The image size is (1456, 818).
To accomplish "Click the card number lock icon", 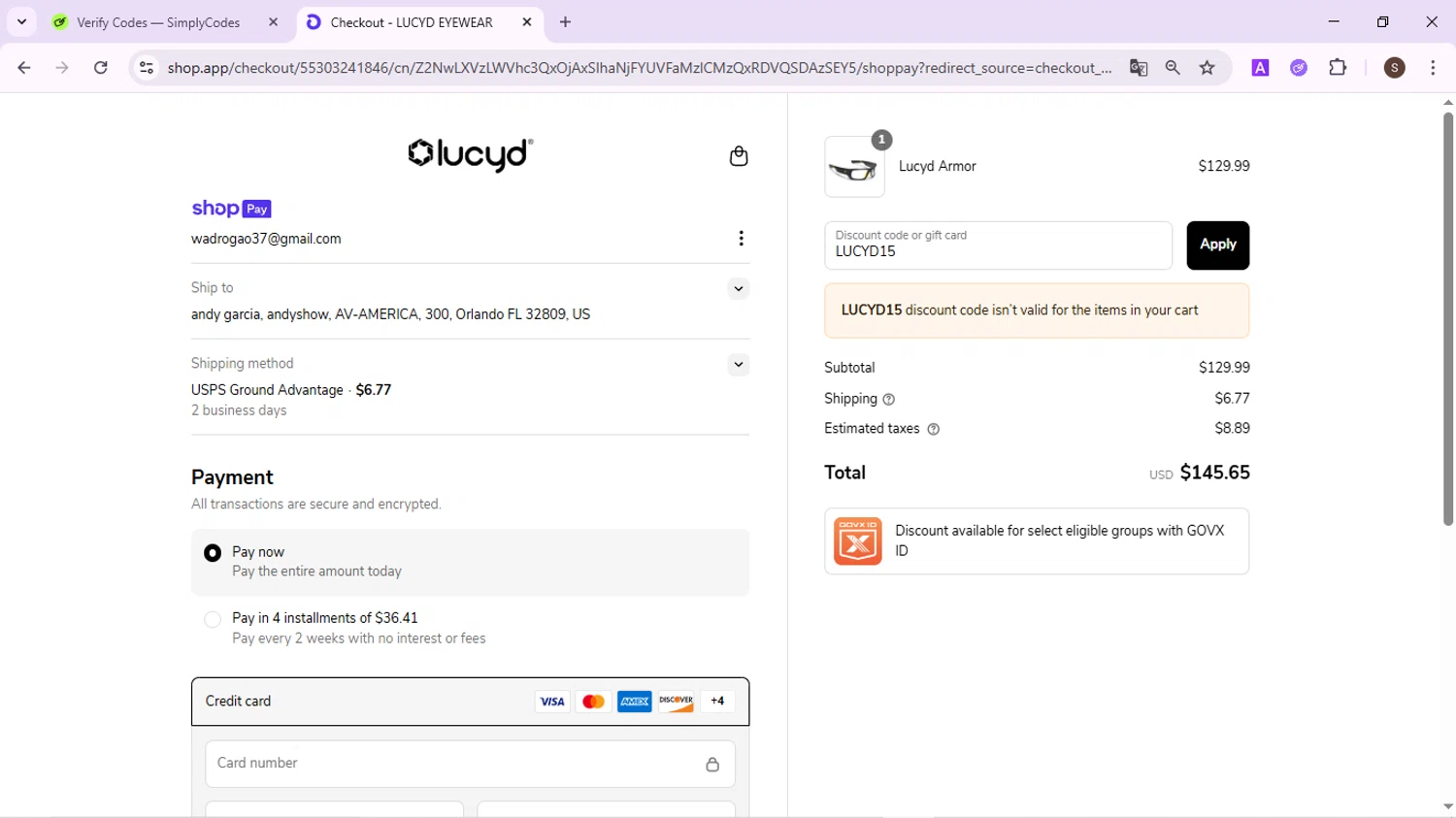I will (712, 765).
